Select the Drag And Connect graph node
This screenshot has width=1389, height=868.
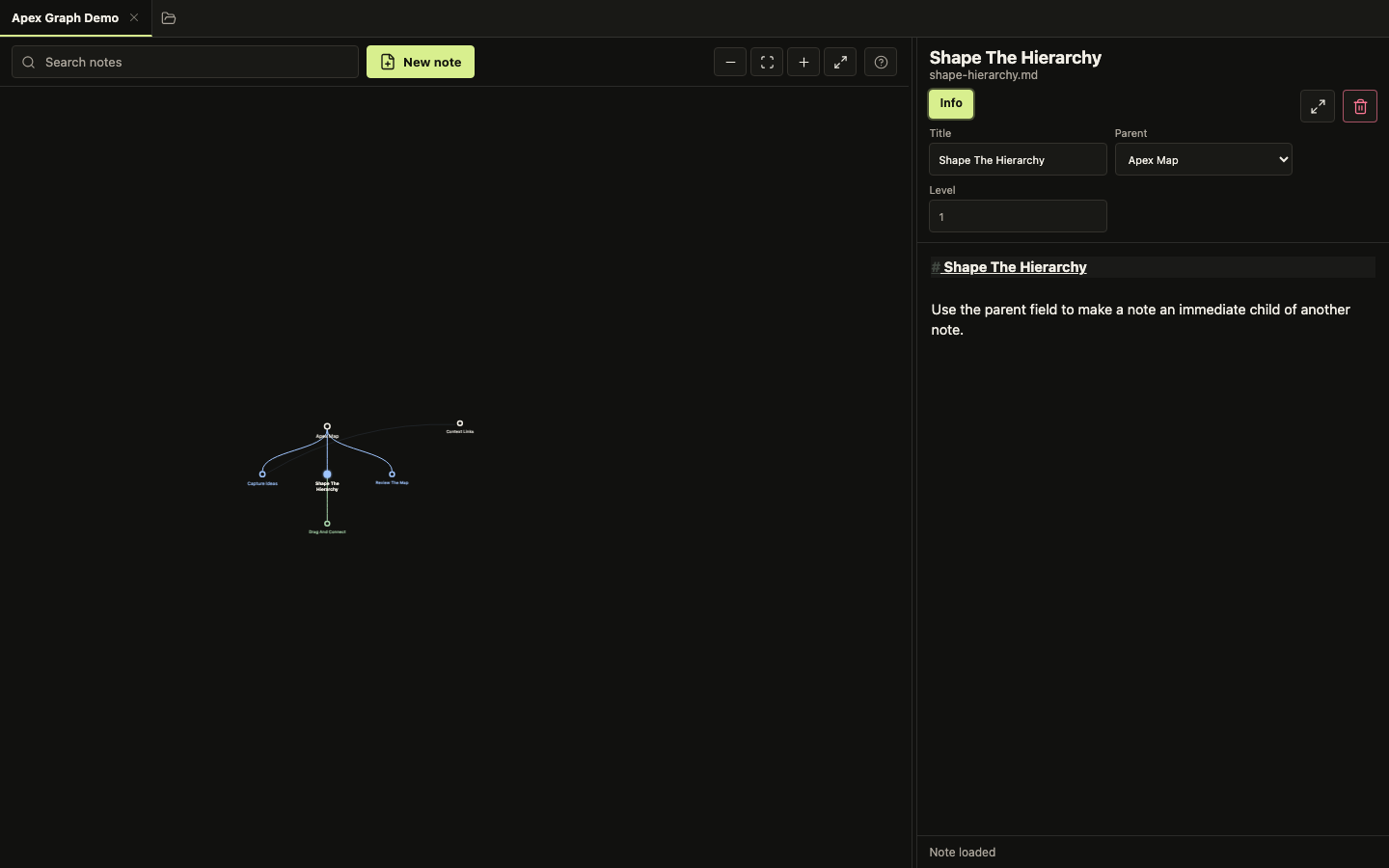[327, 524]
